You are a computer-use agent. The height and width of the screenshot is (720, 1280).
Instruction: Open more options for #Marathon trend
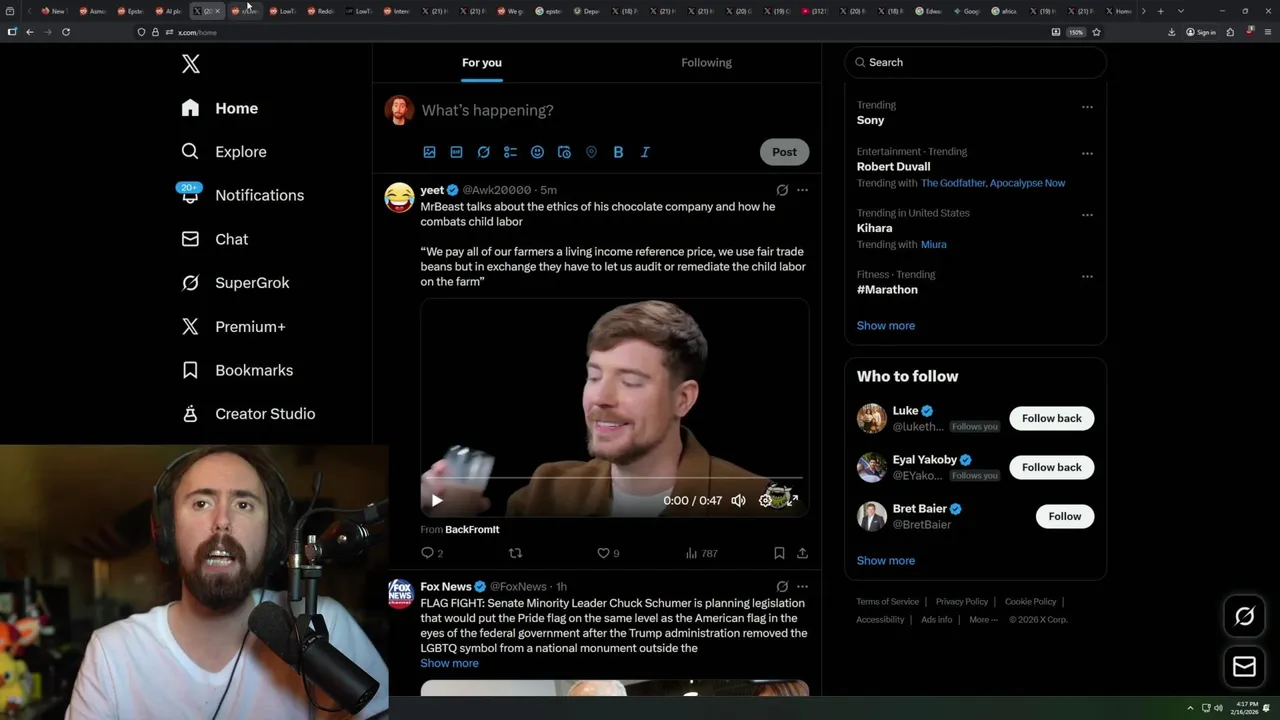point(1087,277)
